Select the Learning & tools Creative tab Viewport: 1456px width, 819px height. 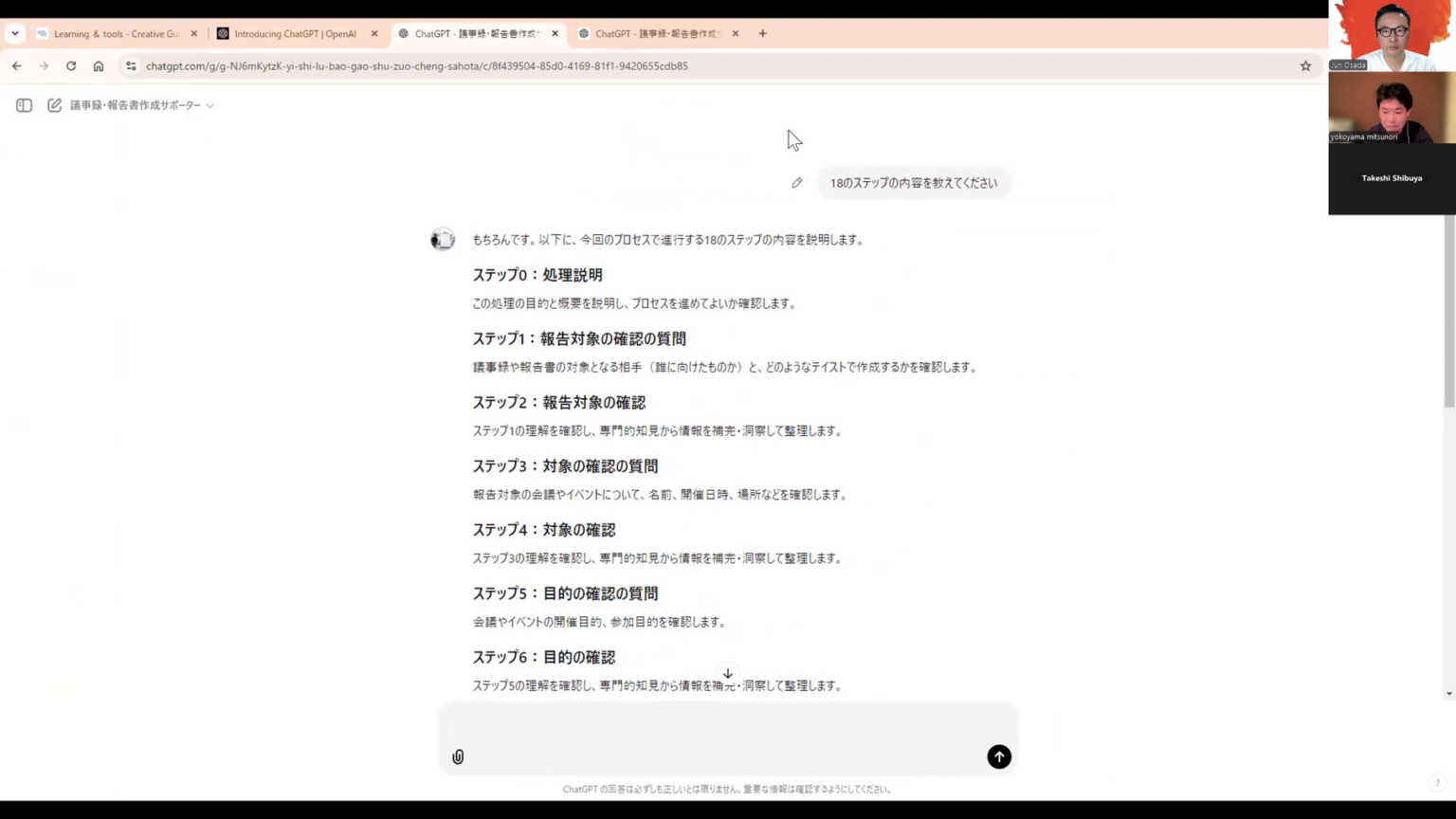point(114,33)
